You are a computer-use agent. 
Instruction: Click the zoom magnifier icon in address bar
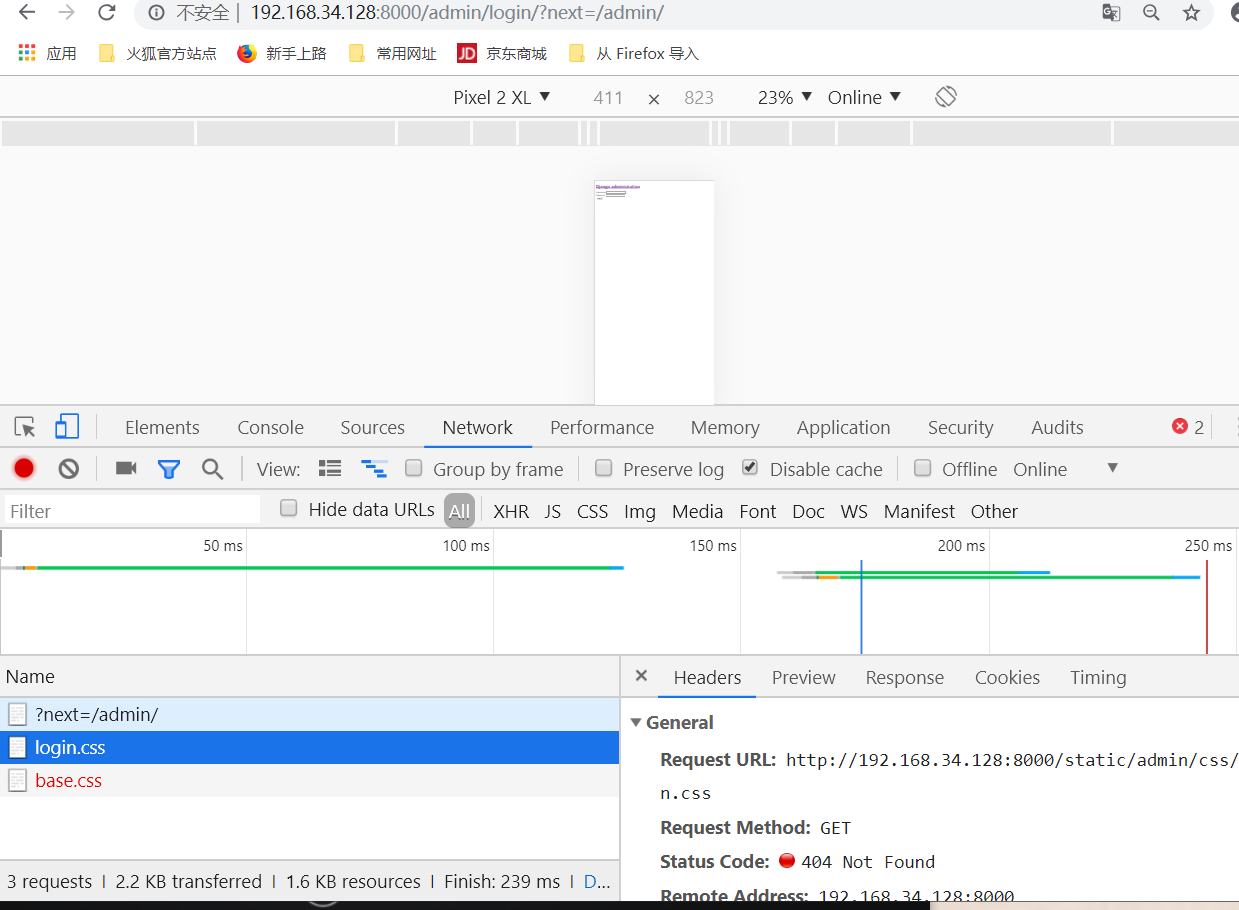[1151, 13]
